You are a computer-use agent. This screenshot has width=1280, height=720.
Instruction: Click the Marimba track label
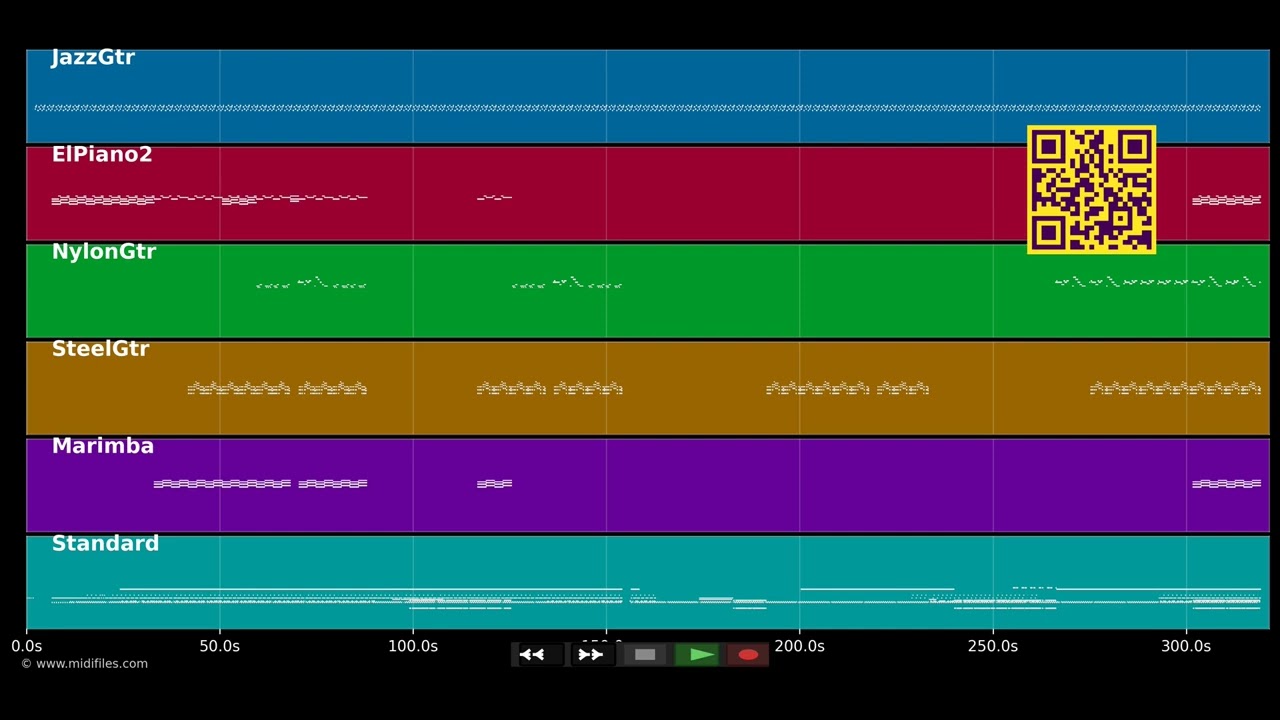click(x=103, y=446)
